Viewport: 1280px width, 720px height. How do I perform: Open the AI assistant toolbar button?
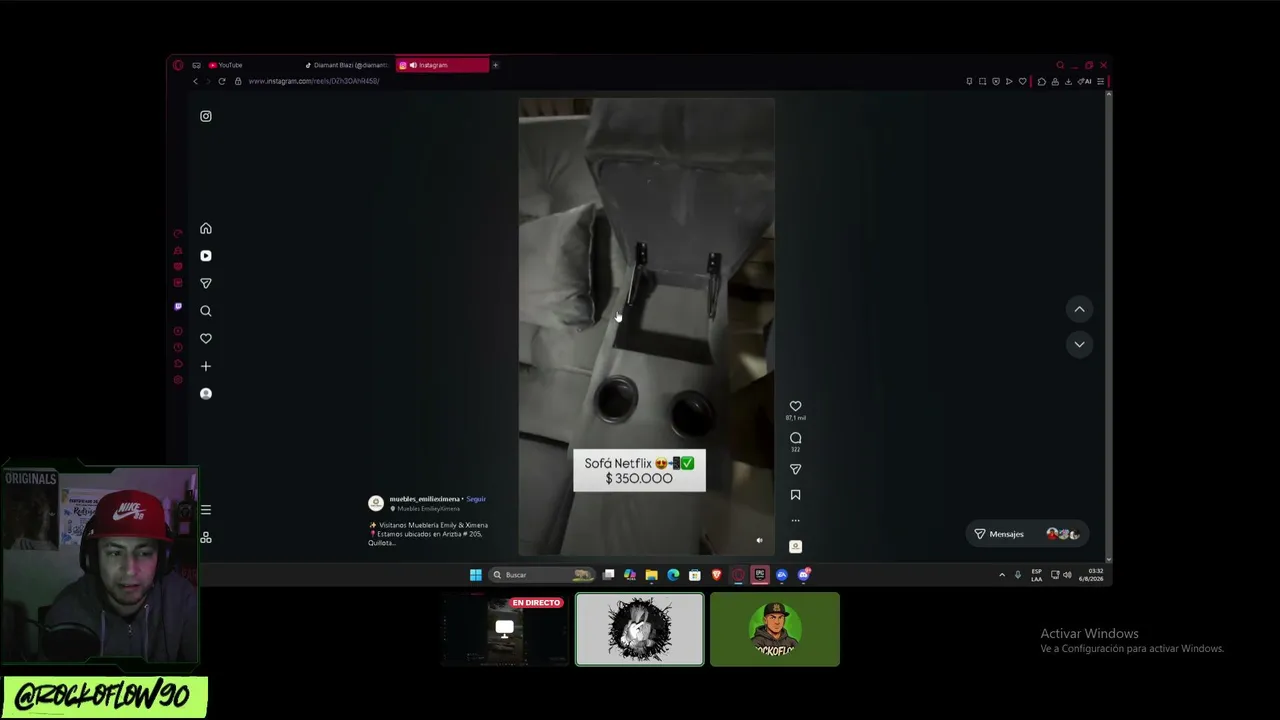pos(1085,81)
